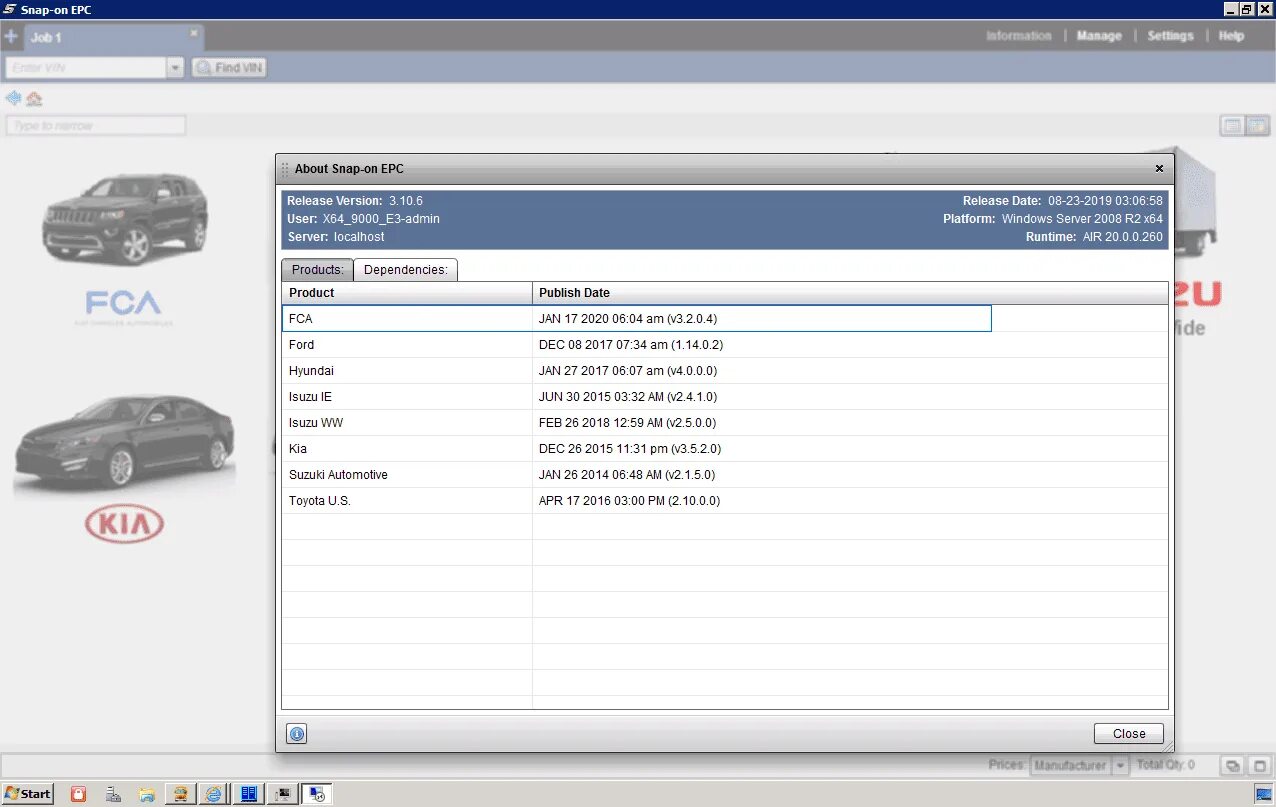
Task: Click the Runtime AIR 20.0.0.260 text
Action: click(x=1094, y=237)
